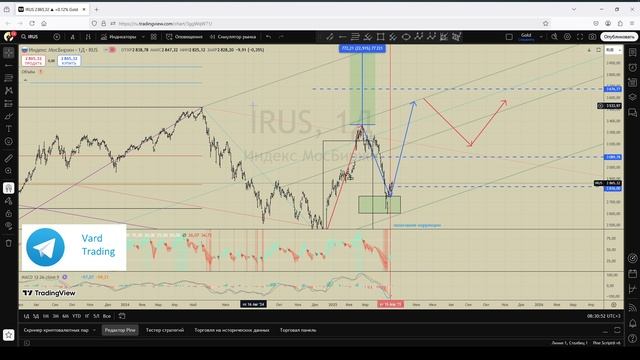
Task: Select the Все full date range
Action: click(107, 316)
